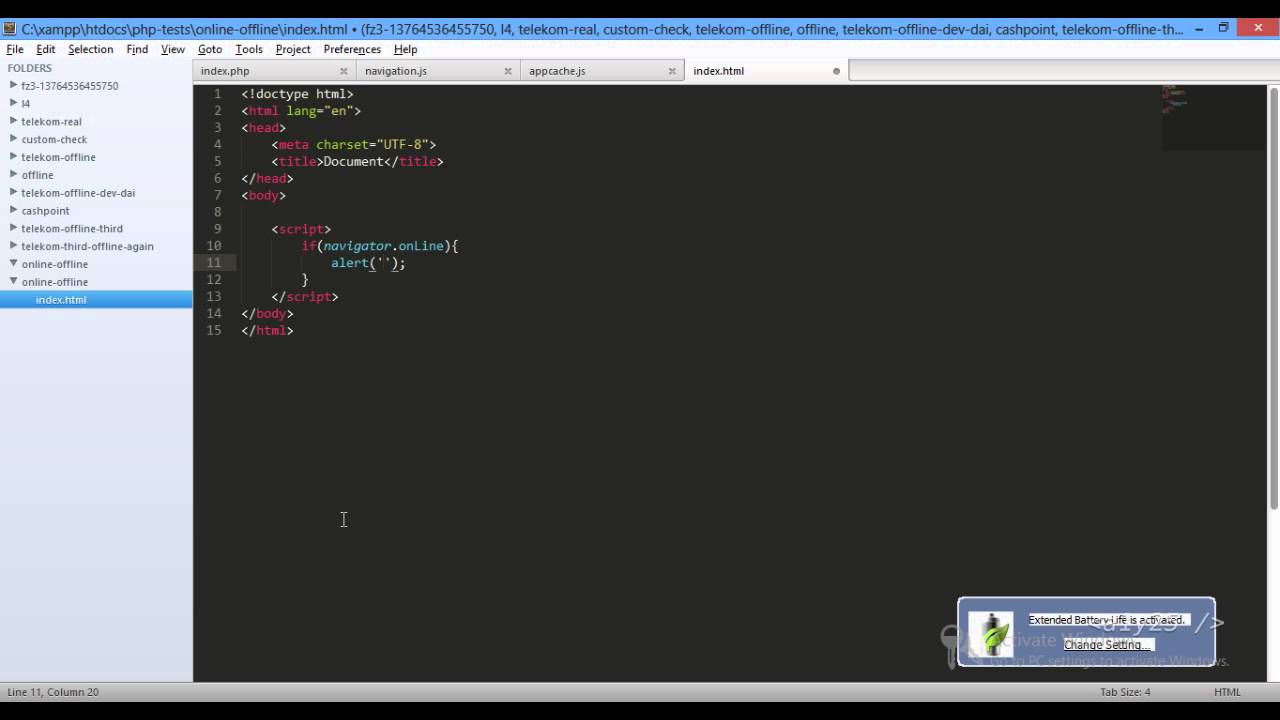Open the Tools menu
The height and width of the screenshot is (720, 1280).
[x=249, y=49]
